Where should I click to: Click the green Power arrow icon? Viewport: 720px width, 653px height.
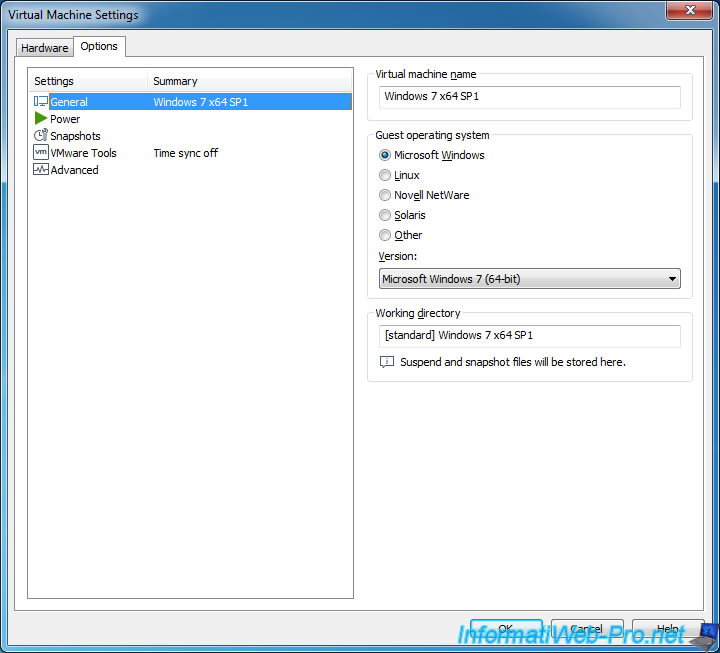pyautogui.click(x=41, y=119)
